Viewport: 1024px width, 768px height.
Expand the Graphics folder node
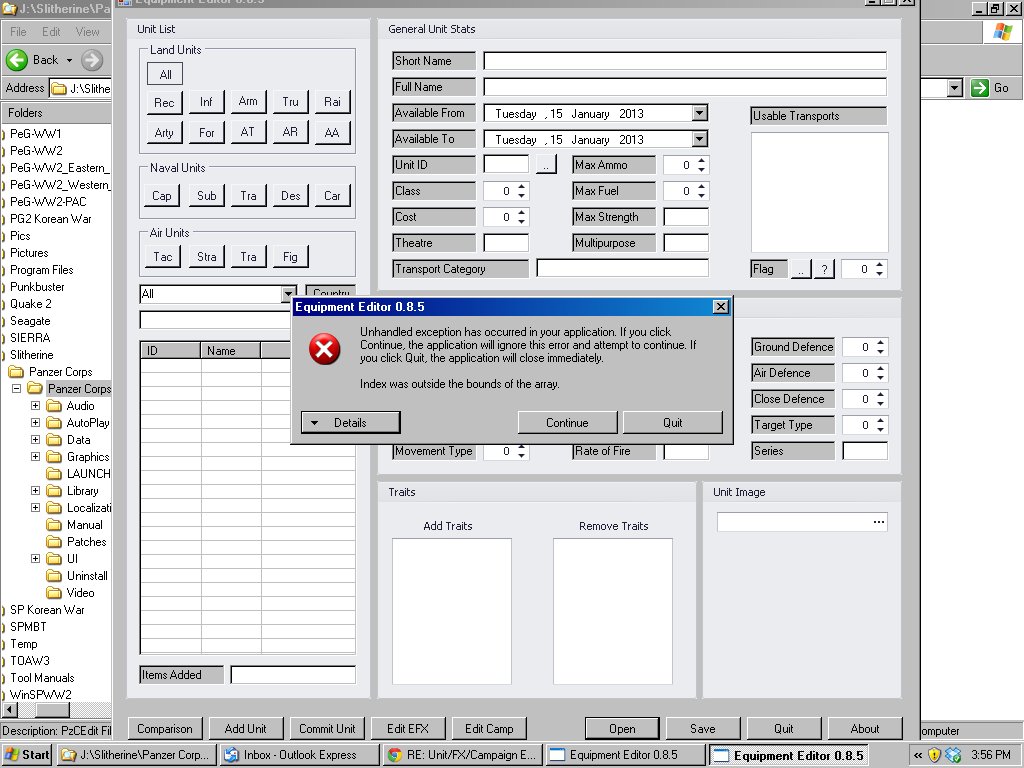(36, 456)
